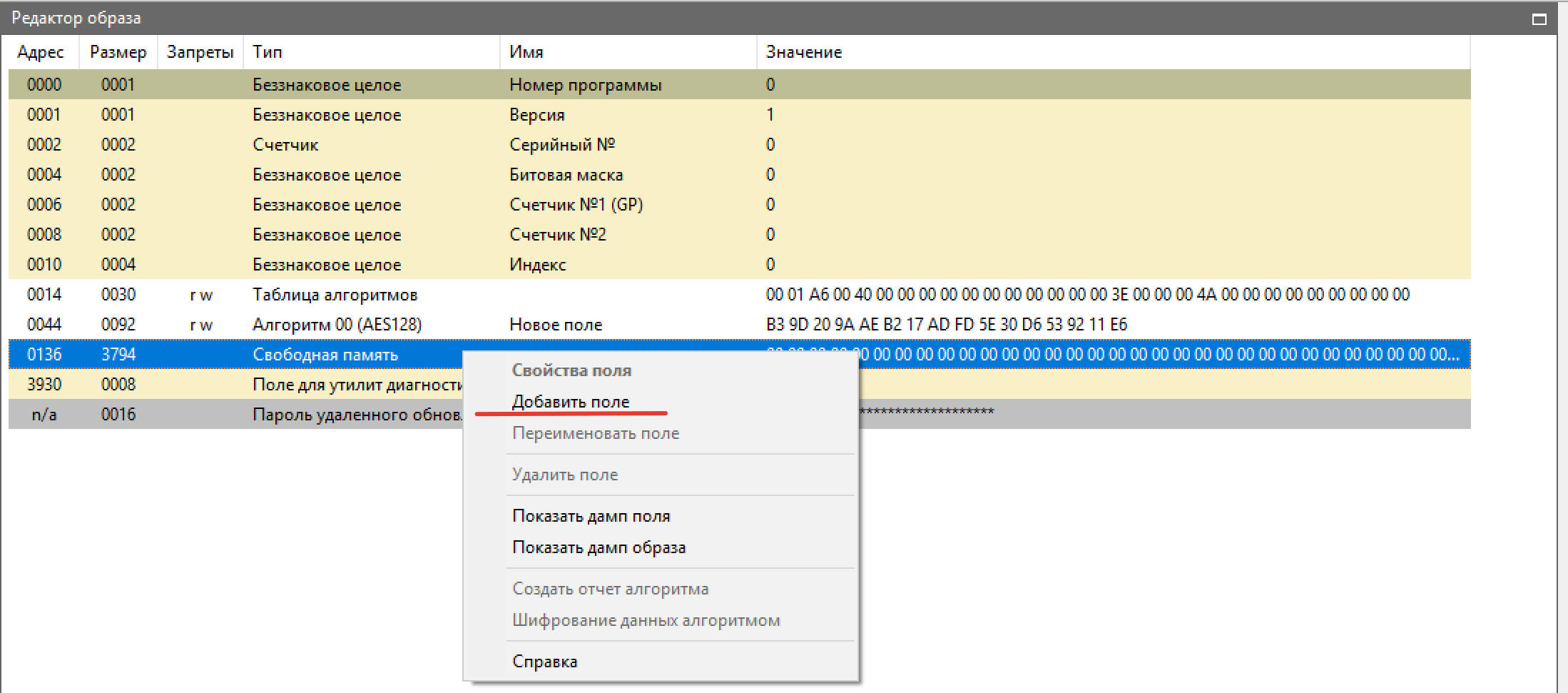The image size is (1568, 693).
Task: Select the 'Таблица алгоритмов' row
Action: point(335,295)
